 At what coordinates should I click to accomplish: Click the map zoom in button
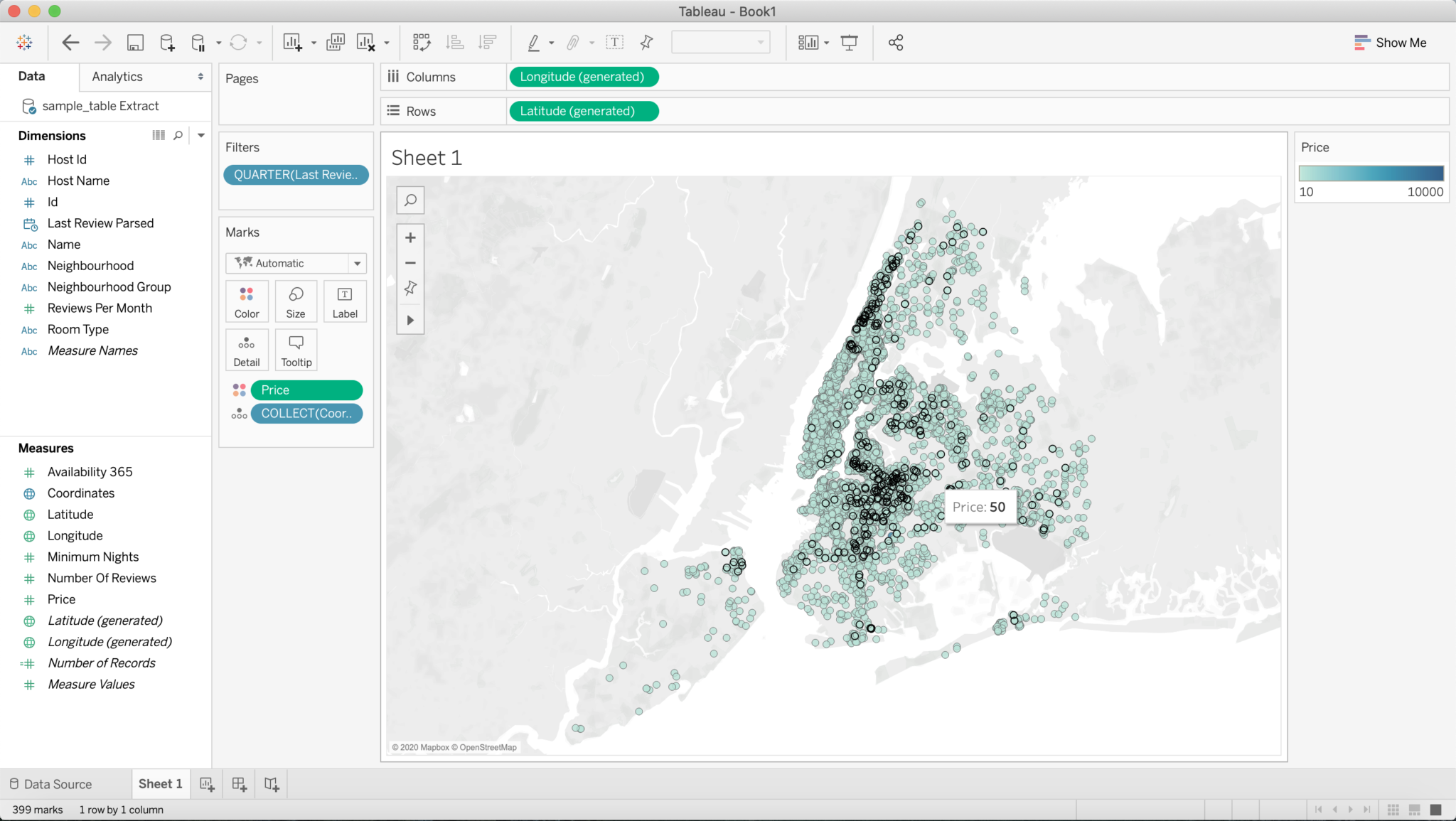(410, 237)
